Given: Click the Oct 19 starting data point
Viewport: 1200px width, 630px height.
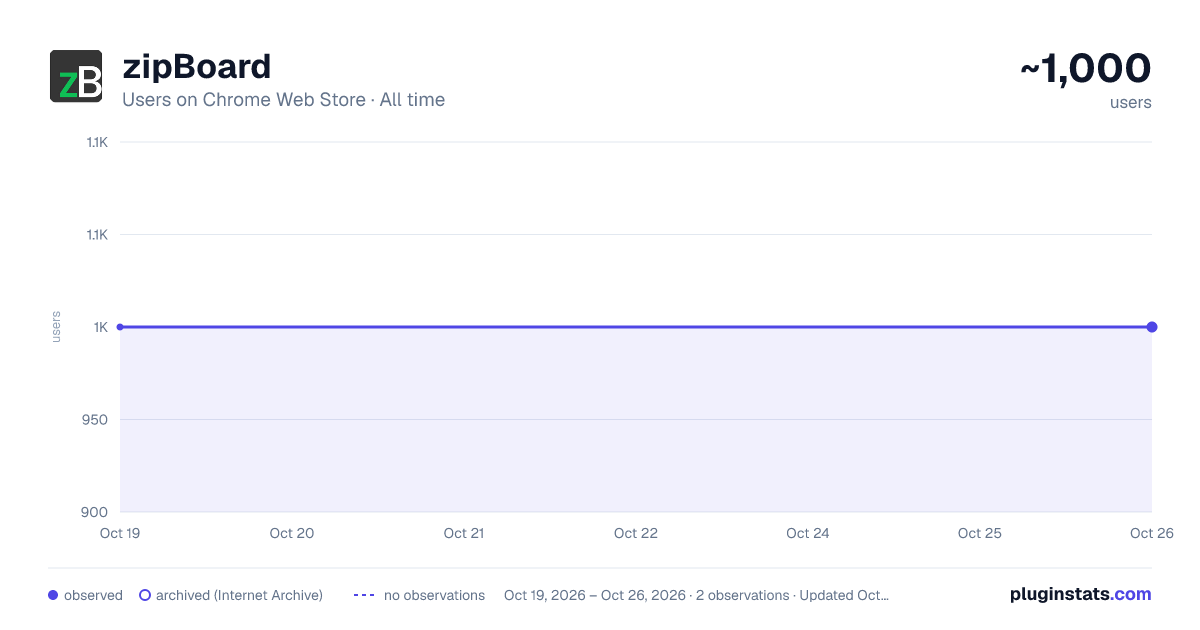Looking at the screenshot, I should pyautogui.click(x=120, y=327).
